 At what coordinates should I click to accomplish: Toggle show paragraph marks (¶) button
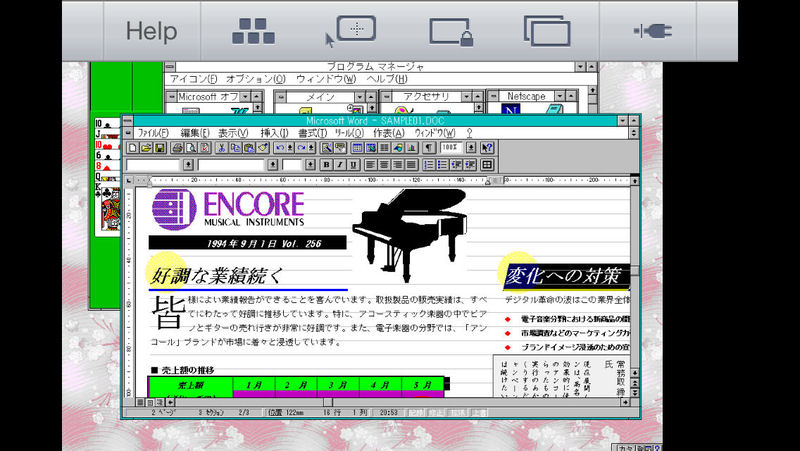(429, 148)
